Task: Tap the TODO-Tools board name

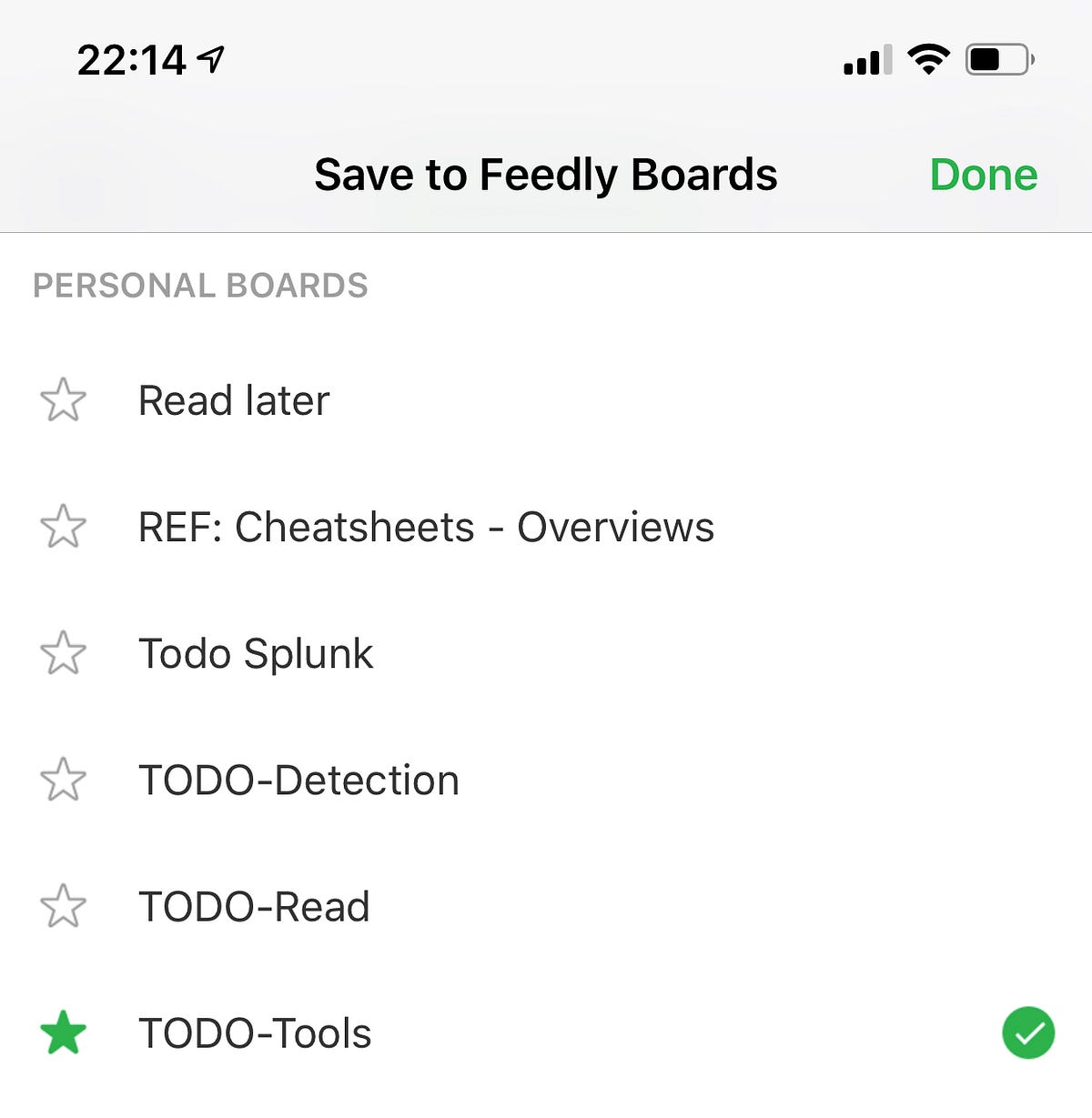Action: point(255,1033)
